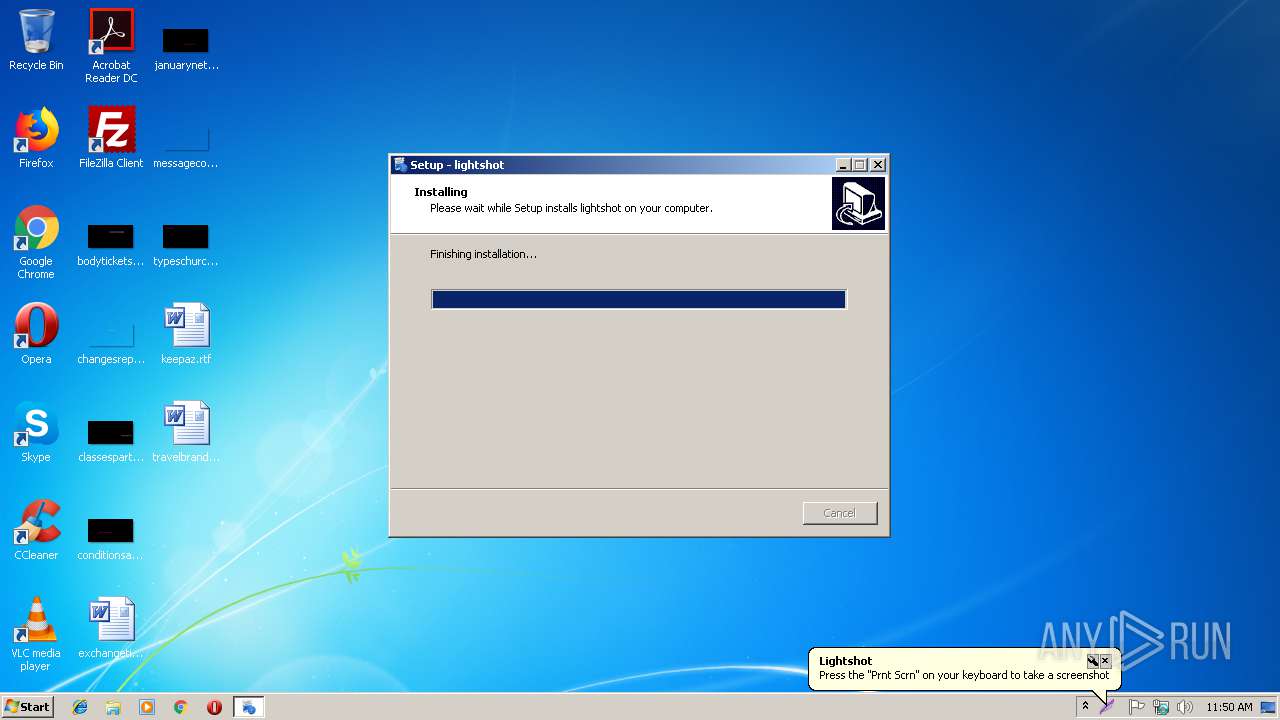Screen dimensions: 1280x720
Task: Open Firefox desktop shortcut
Action: click(36, 138)
